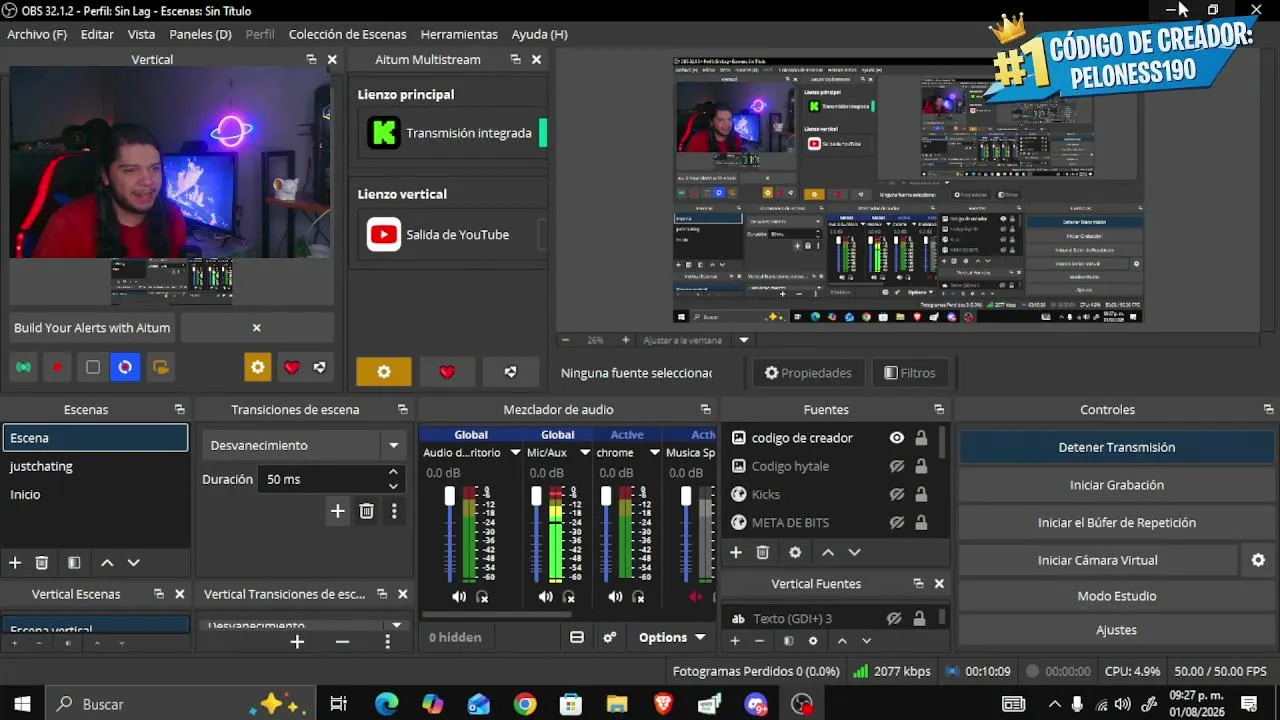This screenshot has width=1280, height=720.
Task: Remove selected source via Fuentes trash icon
Action: click(762, 552)
